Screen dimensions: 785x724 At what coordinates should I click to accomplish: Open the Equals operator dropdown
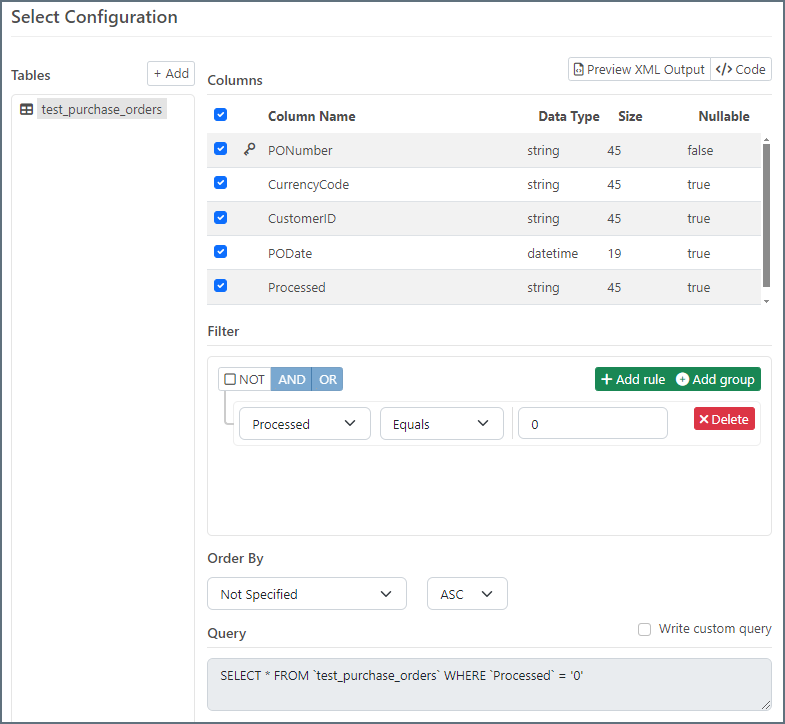pyautogui.click(x=441, y=424)
